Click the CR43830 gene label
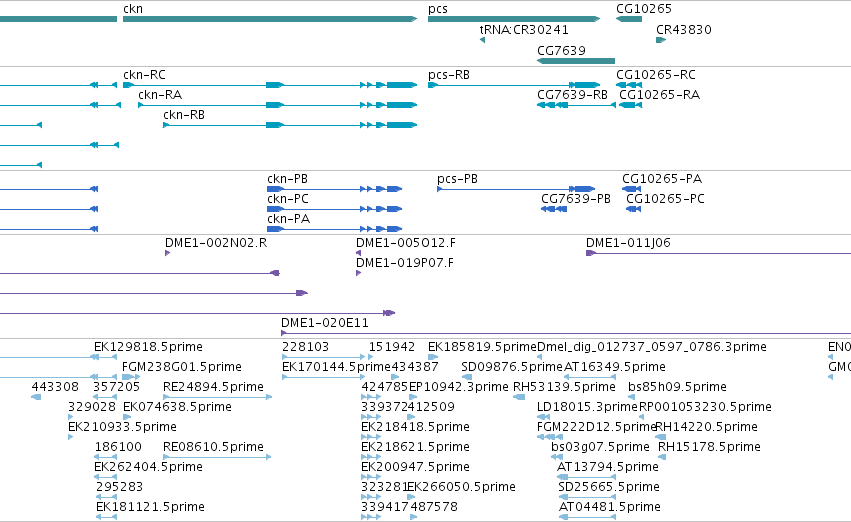 [x=684, y=29]
